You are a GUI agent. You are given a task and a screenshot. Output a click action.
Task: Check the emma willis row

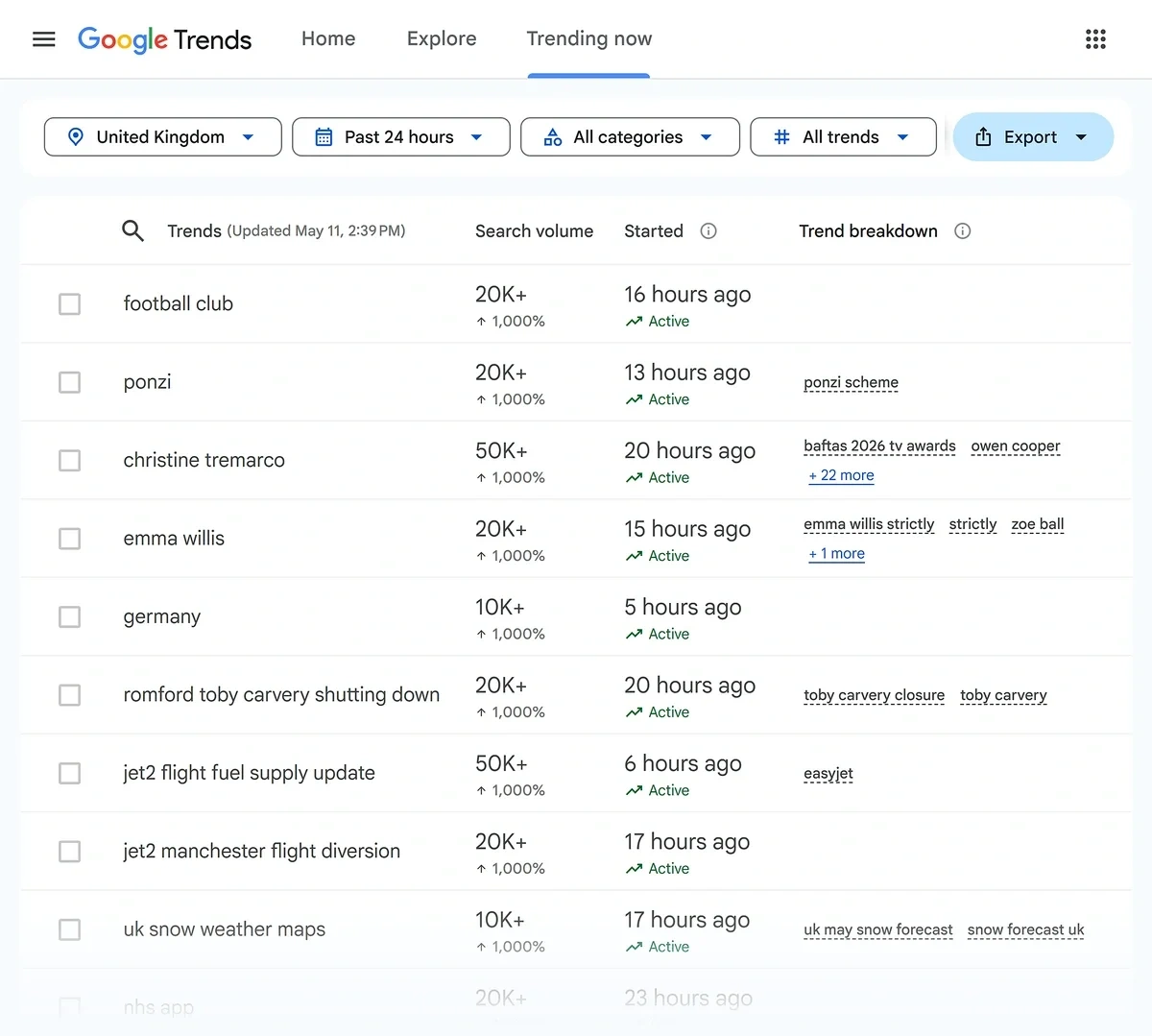click(x=69, y=539)
